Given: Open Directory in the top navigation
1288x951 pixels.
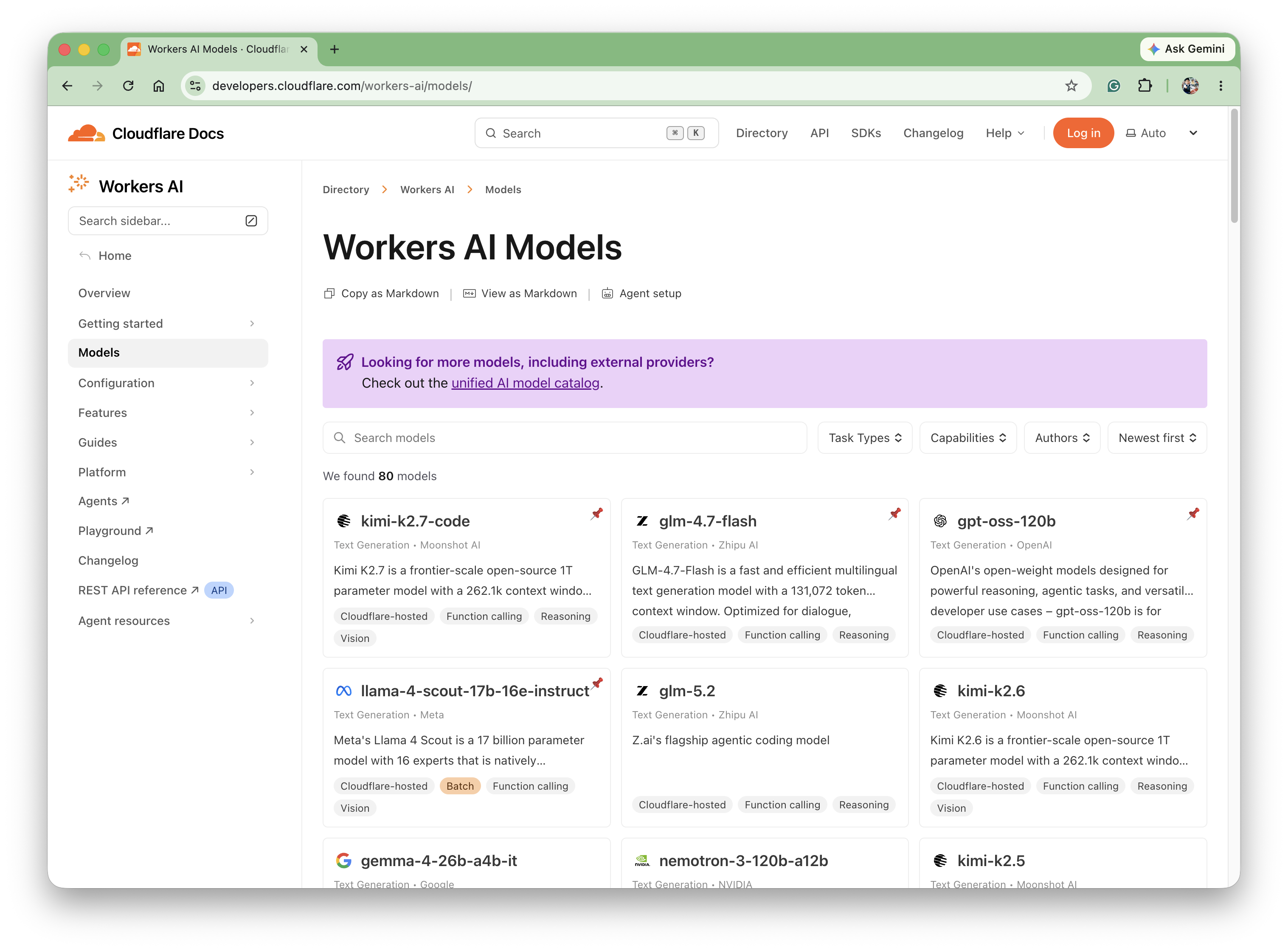Looking at the screenshot, I should click(x=762, y=133).
